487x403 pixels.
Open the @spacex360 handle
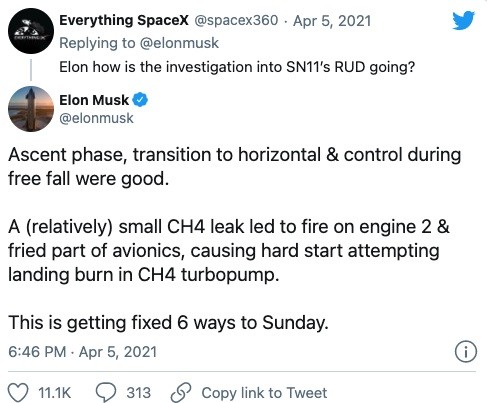[x=236, y=21]
